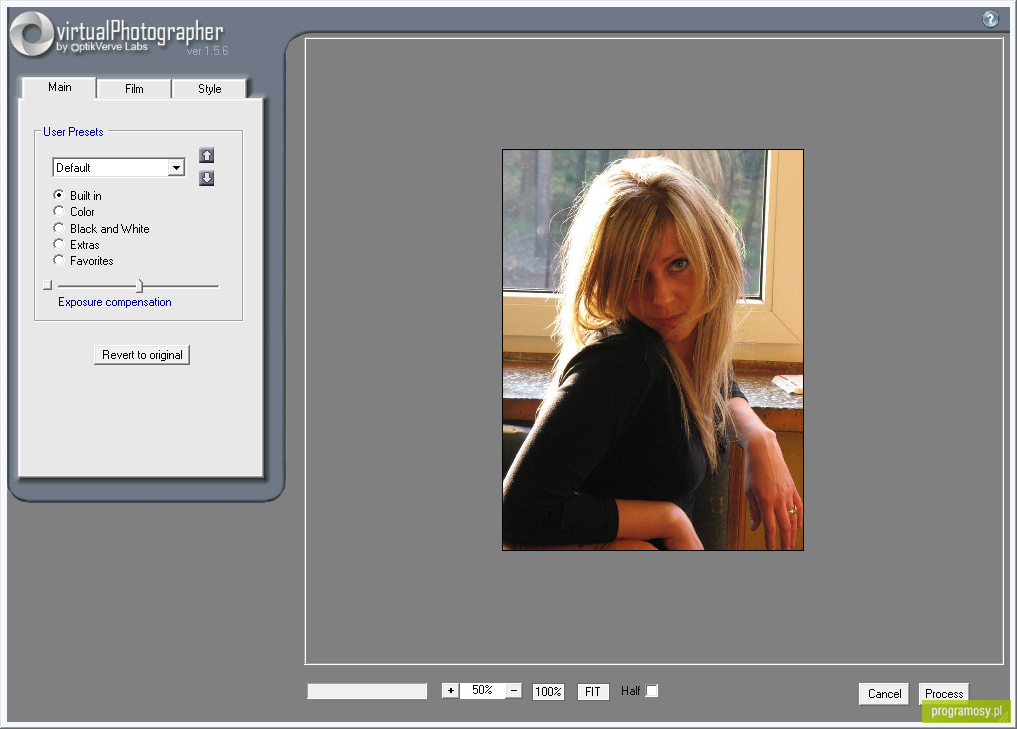Viewport: 1017px width, 729px height.
Task: Click the empty progress bar
Action: [367, 691]
